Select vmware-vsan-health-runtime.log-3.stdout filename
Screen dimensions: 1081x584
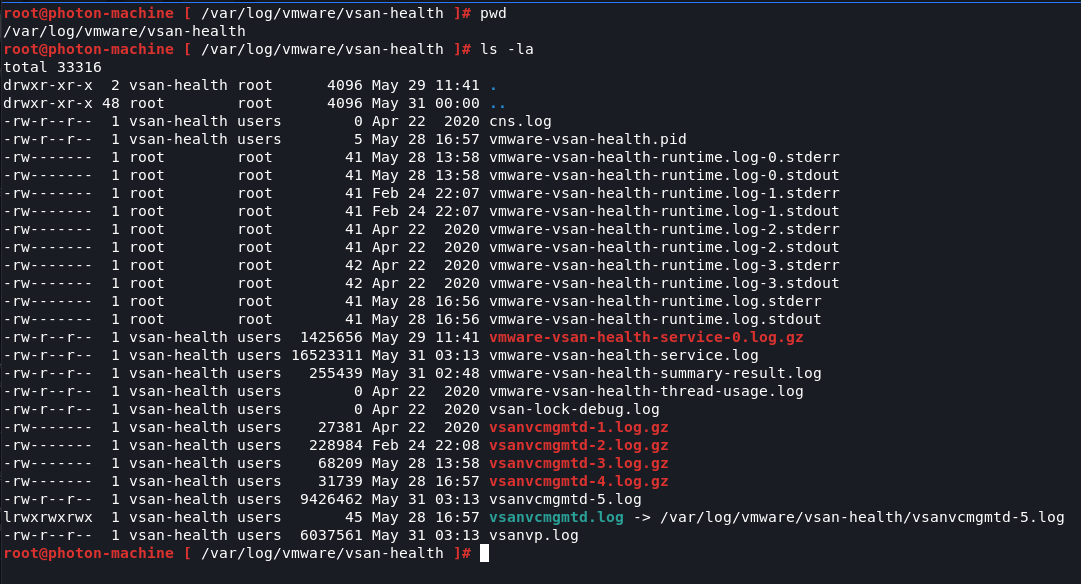coord(664,283)
